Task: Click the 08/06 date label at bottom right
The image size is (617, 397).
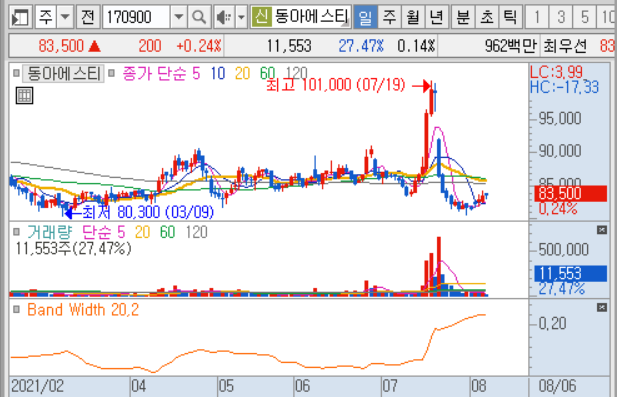Action: pos(558,386)
